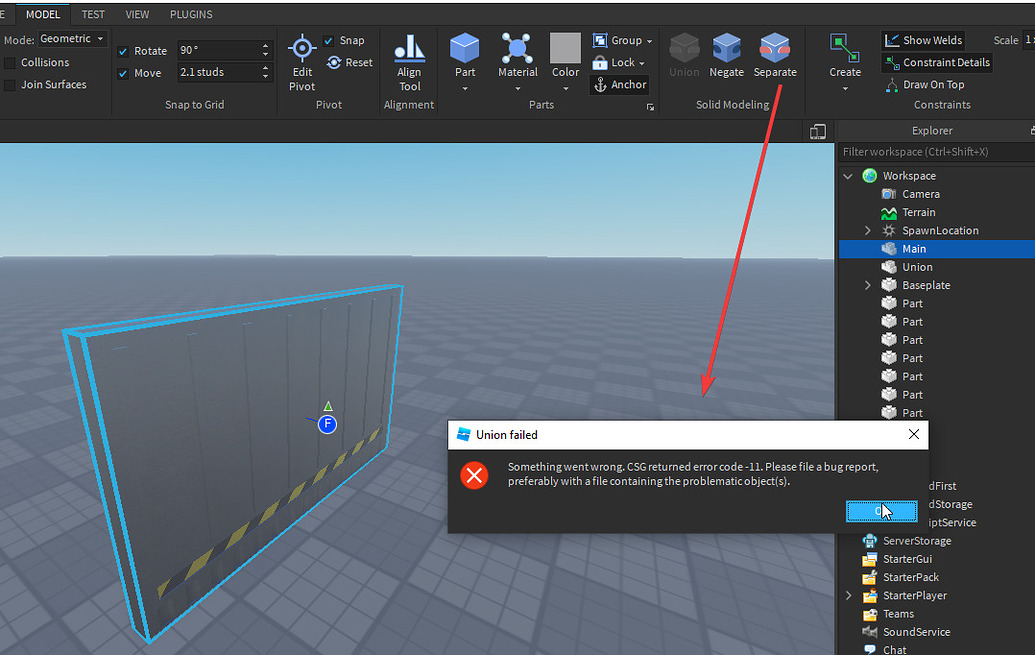
Task: Expand the Baseplate node
Action: click(867, 285)
